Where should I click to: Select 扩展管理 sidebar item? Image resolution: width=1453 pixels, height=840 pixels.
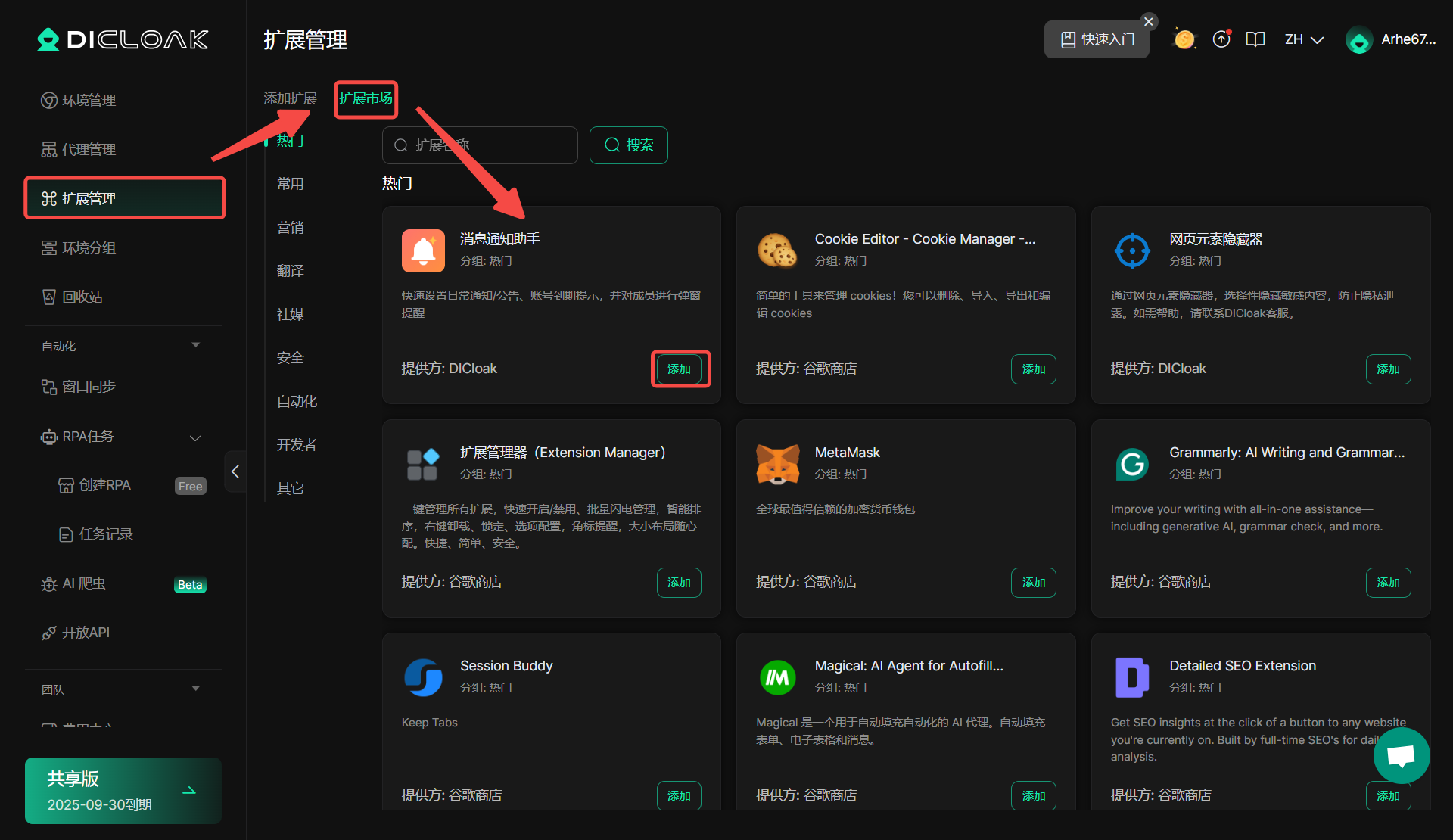point(125,198)
